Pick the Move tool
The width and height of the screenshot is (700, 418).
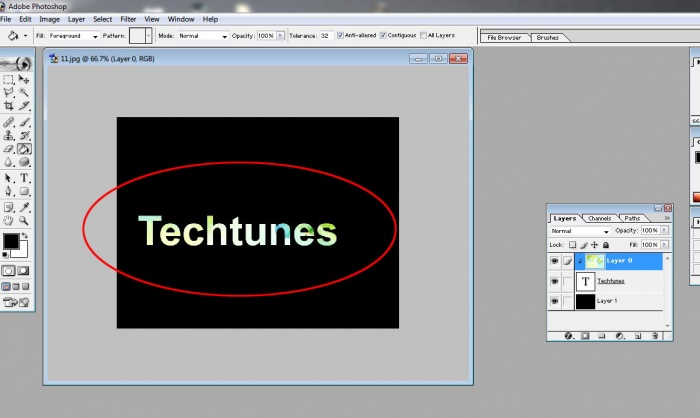[24, 79]
